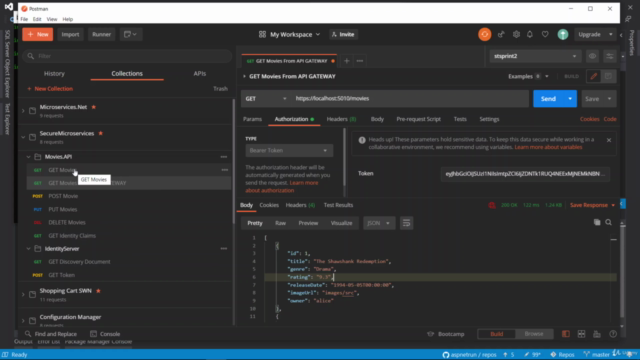
Task: Collapse the IdentityServer folder
Action: click(28, 249)
